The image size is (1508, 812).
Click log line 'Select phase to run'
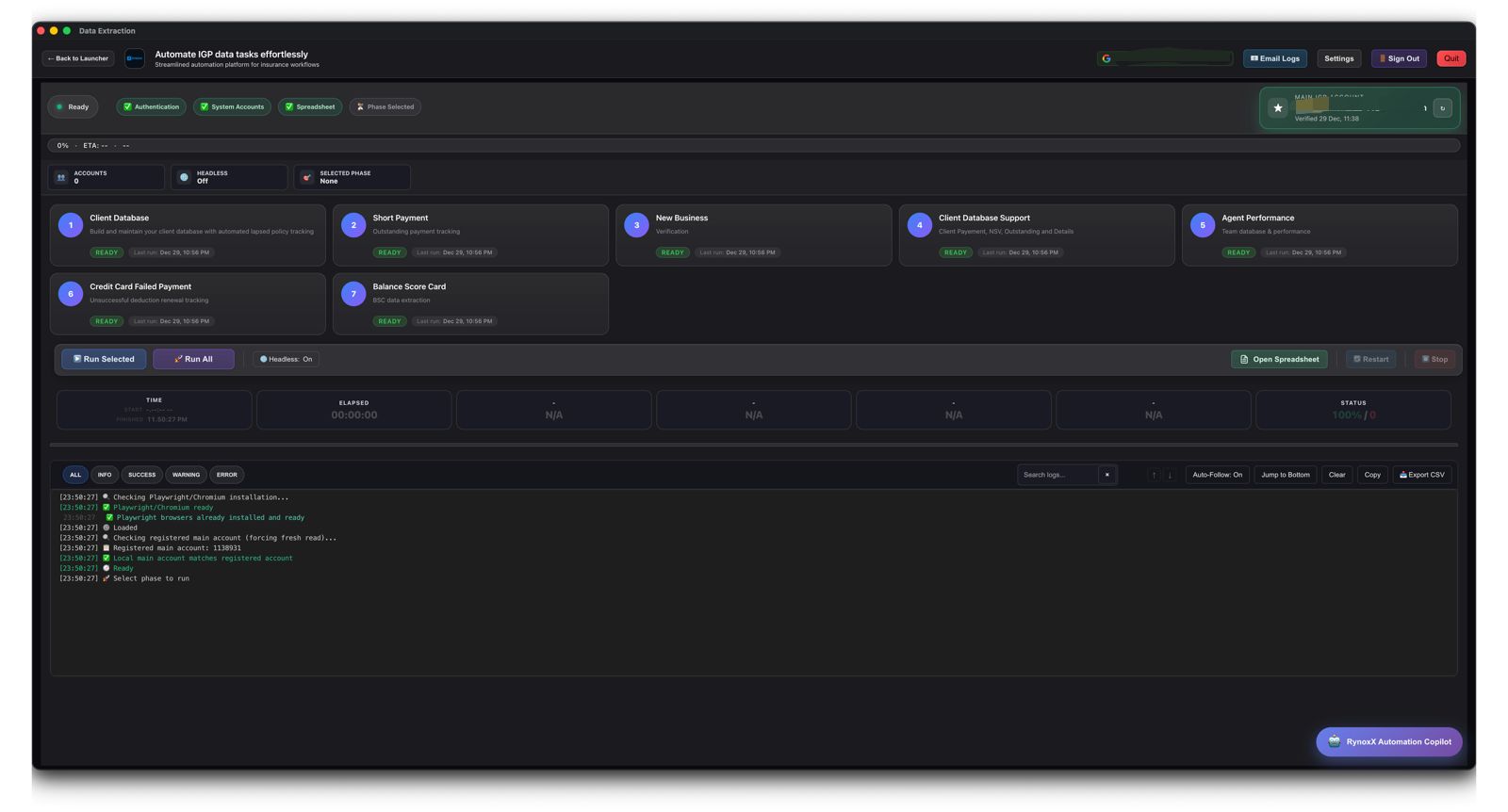pos(124,578)
